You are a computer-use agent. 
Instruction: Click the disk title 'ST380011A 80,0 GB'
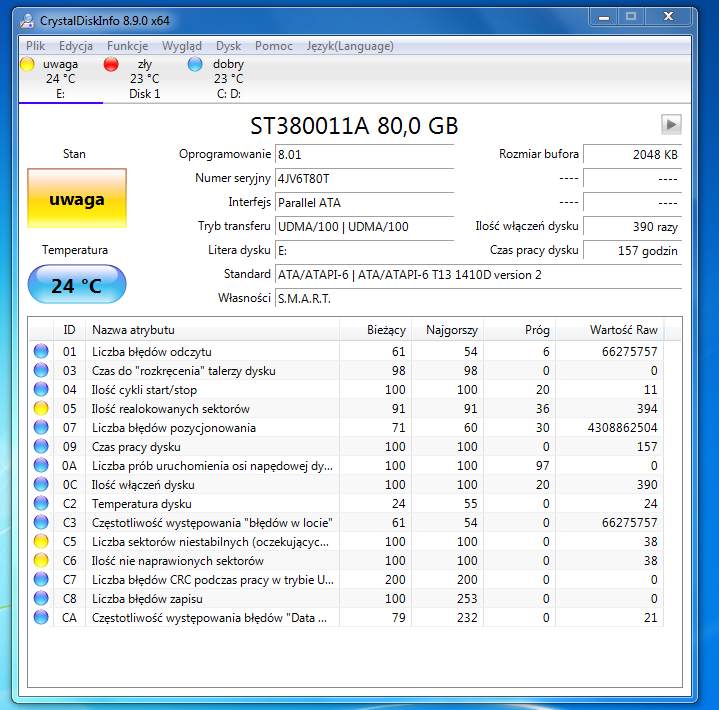coord(354,125)
